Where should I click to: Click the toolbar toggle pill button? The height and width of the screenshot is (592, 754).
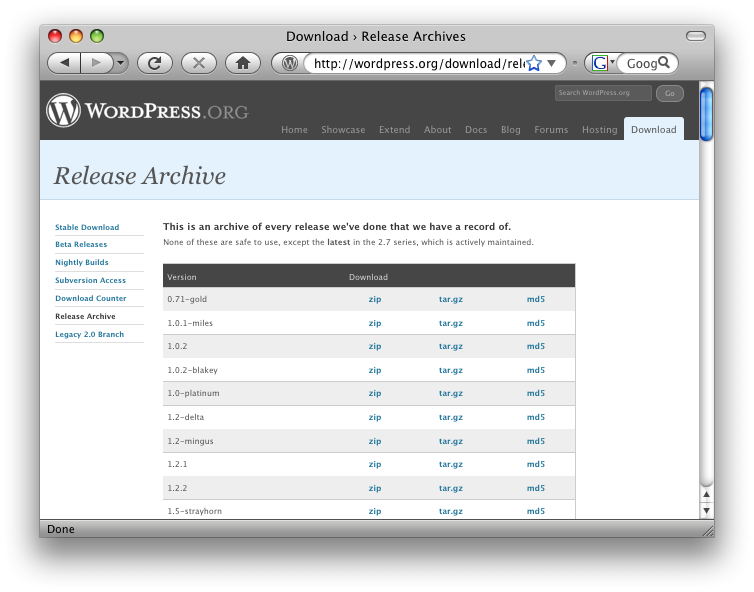pyautogui.click(x=695, y=36)
